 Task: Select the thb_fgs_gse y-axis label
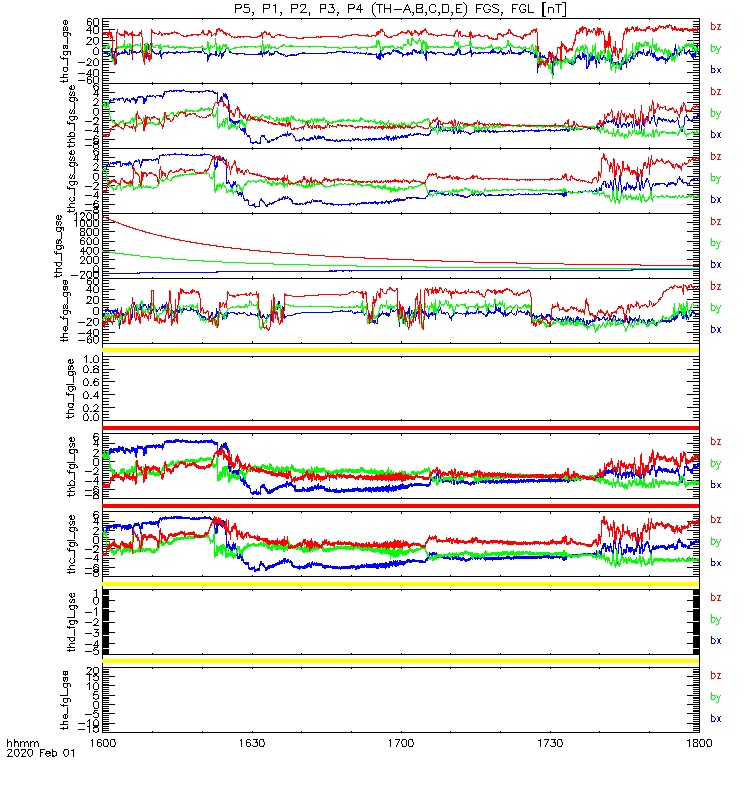click(71, 116)
